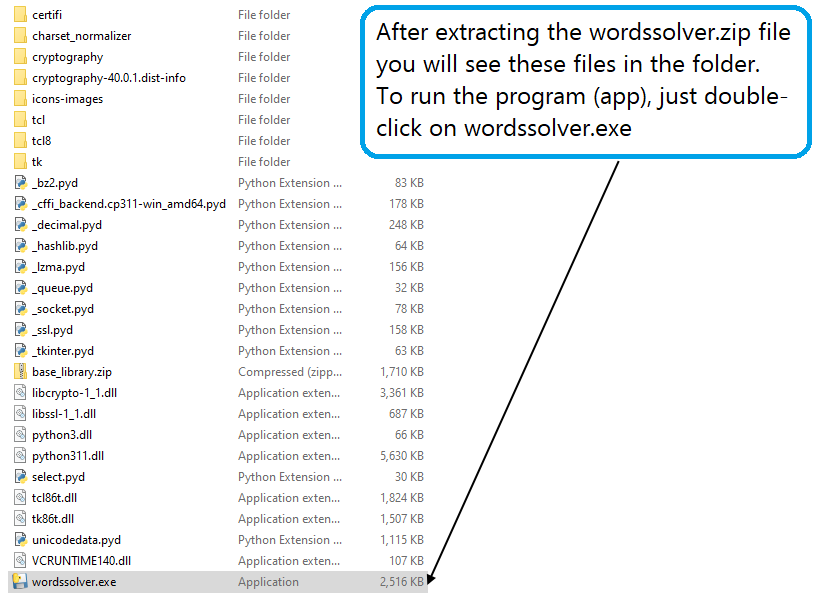
Task: Click the 83 KB size of _bz2.pyd
Action: point(409,183)
